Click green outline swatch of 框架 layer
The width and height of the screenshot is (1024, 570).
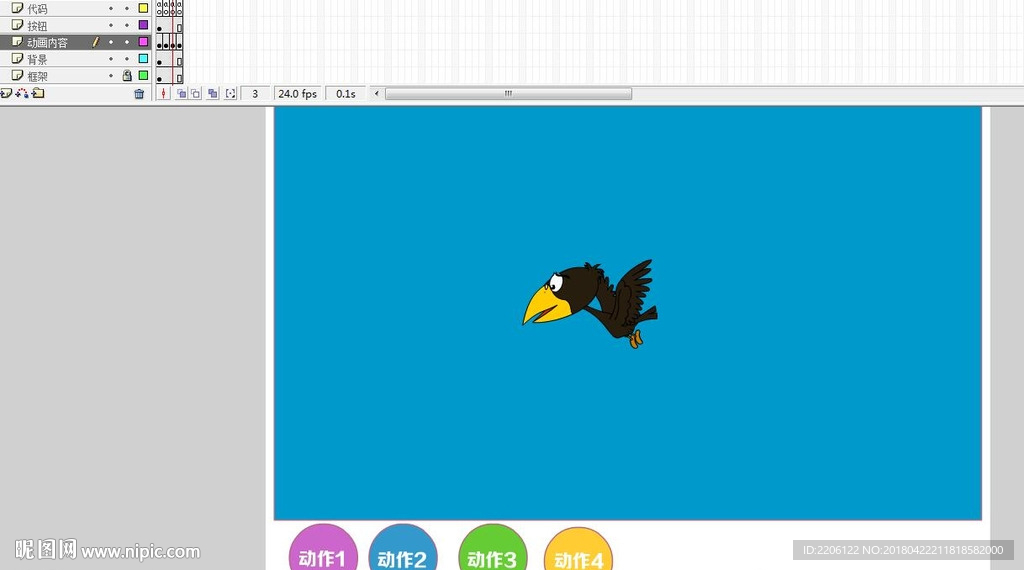(x=143, y=76)
